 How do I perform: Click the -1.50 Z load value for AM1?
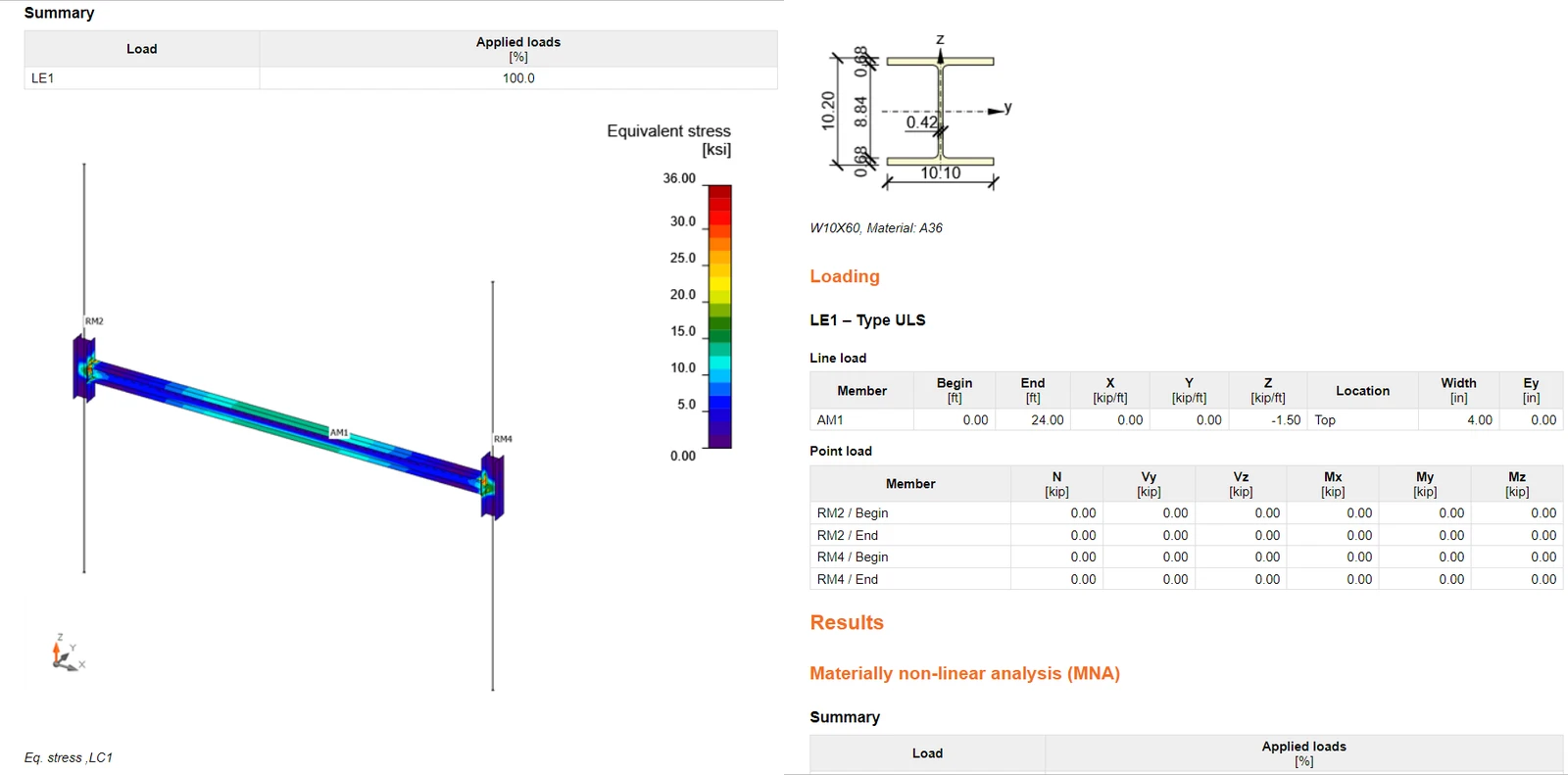point(1286,419)
